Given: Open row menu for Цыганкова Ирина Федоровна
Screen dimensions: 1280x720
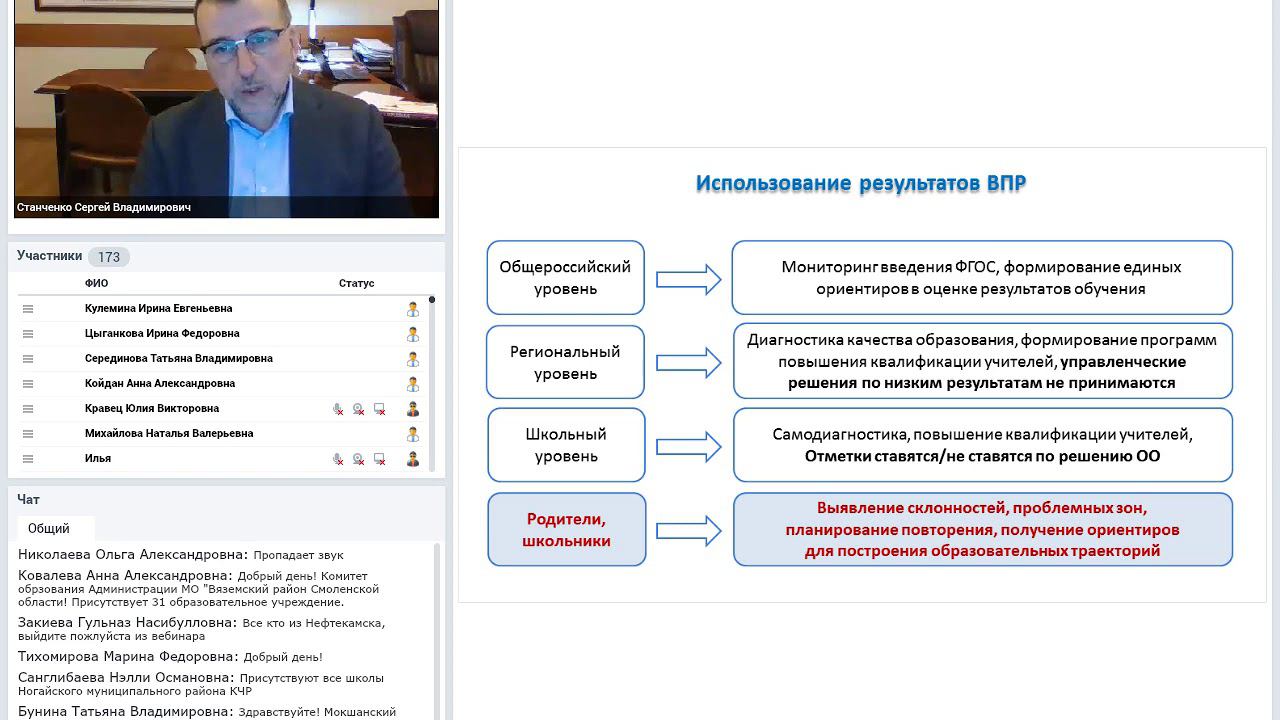Looking at the screenshot, I should pyautogui.click(x=28, y=334).
